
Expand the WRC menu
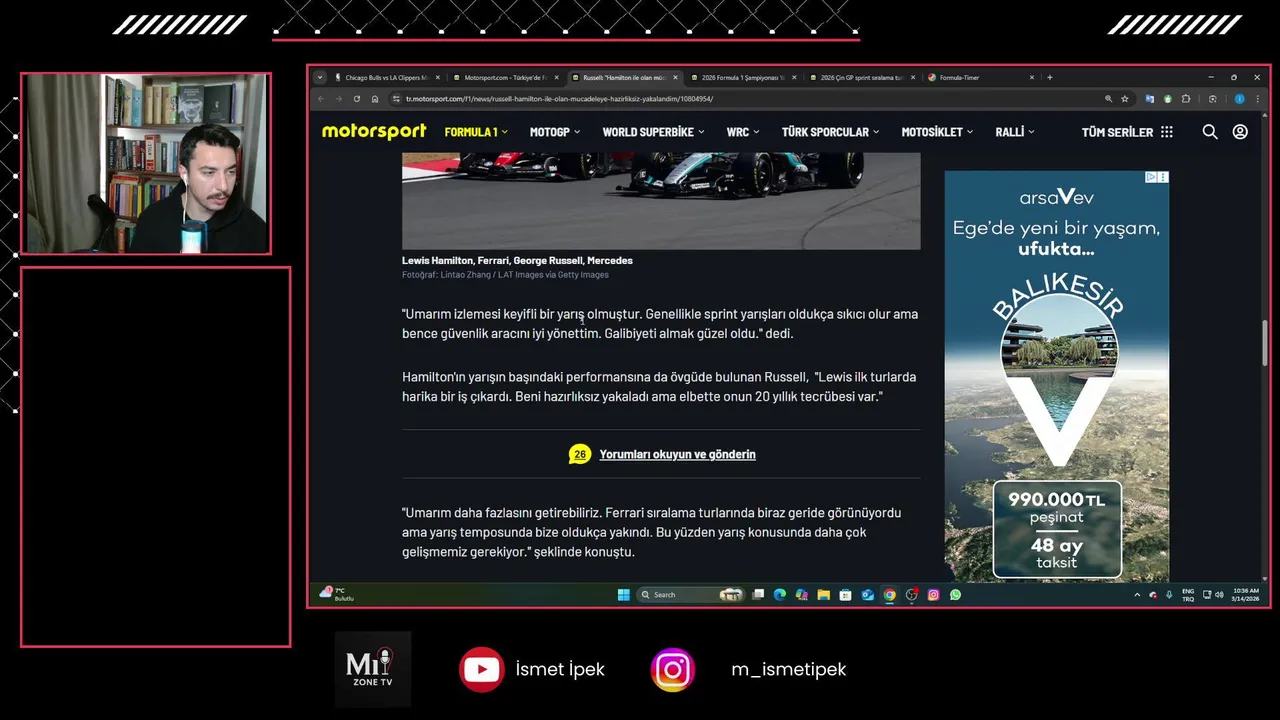(743, 132)
